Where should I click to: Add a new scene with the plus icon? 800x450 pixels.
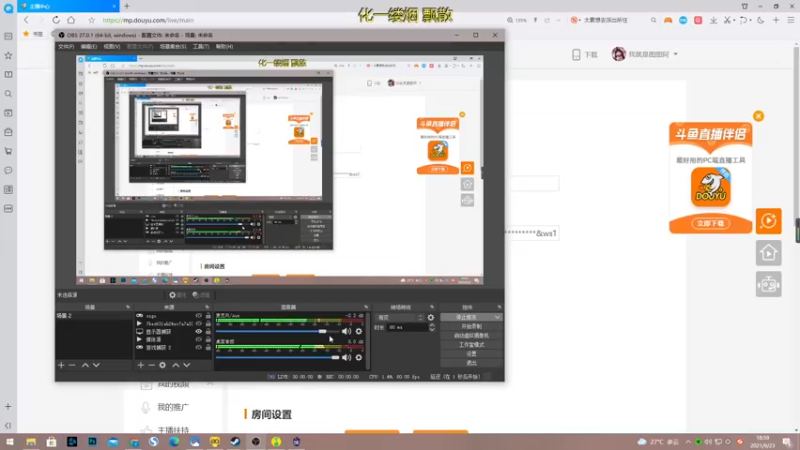click(61, 365)
